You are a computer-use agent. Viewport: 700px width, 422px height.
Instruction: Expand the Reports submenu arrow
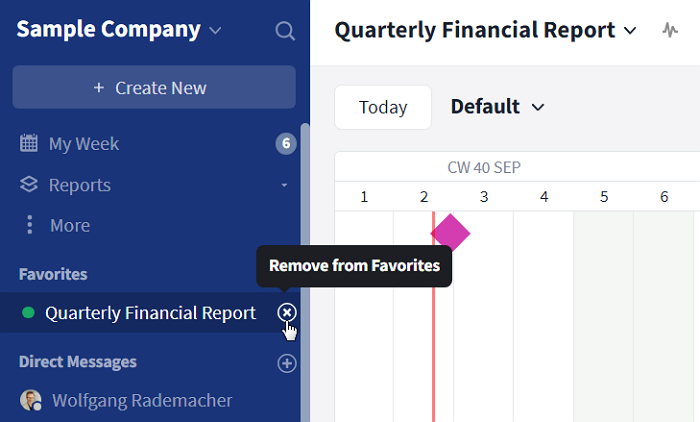coord(284,185)
